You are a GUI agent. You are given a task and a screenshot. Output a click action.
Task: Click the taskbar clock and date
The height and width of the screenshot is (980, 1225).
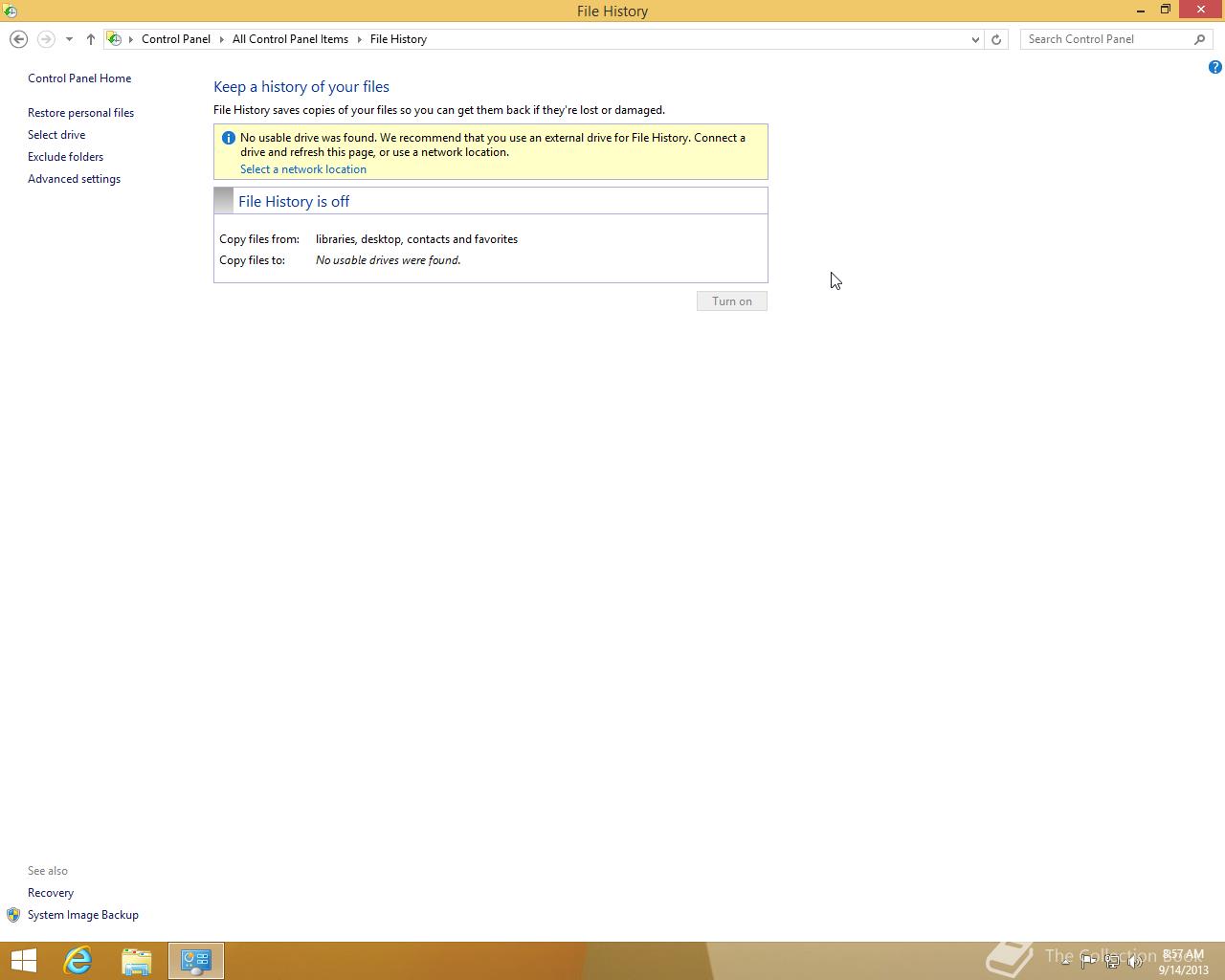[x=1183, y=962]
